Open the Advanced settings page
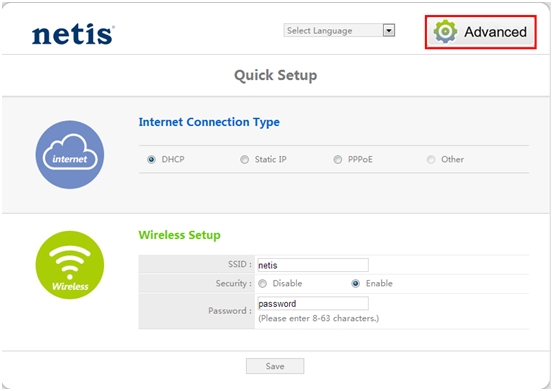Screen dimensions: 553x391 [x=481, y=32]
